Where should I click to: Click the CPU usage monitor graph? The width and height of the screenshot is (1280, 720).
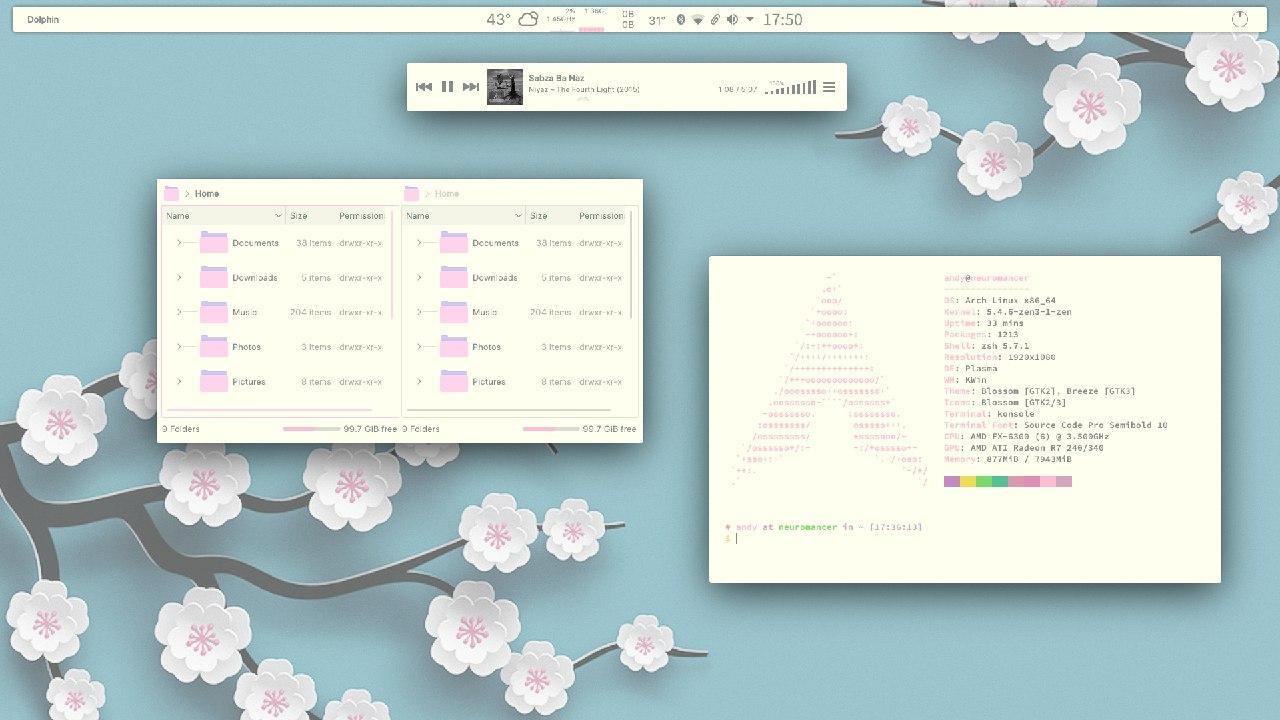[x=563, y=19]
